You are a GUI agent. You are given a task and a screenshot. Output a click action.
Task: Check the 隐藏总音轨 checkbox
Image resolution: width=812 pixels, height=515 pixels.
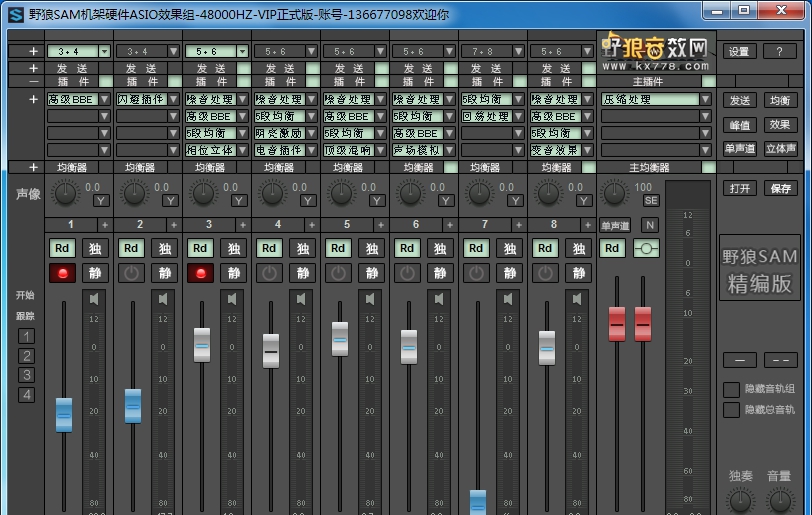coord(731,409)
